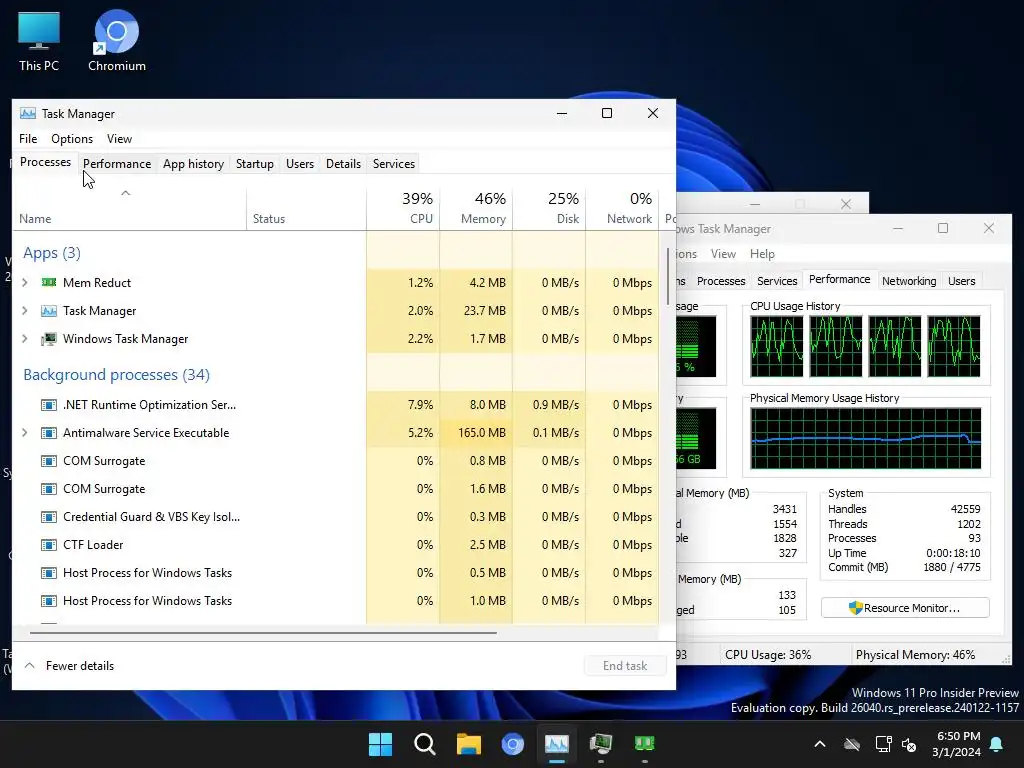Click the Windows Task Manager process icon
1024x768 pixels.
click(49, 339)
